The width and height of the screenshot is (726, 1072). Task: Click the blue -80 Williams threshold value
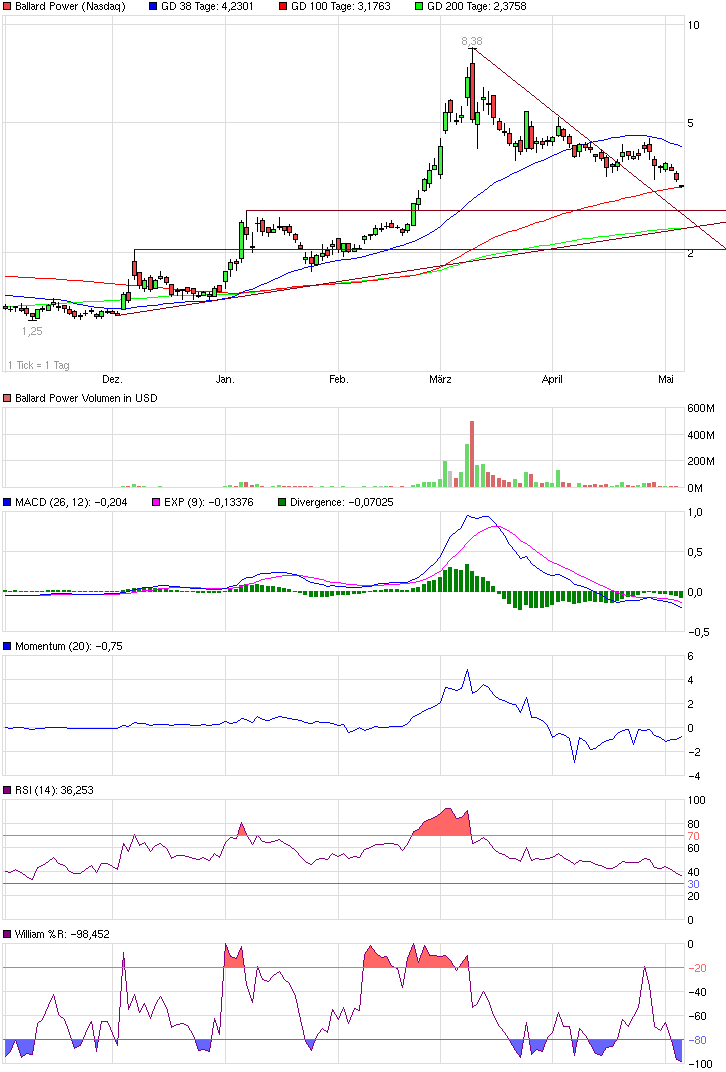pos(697,1040)
